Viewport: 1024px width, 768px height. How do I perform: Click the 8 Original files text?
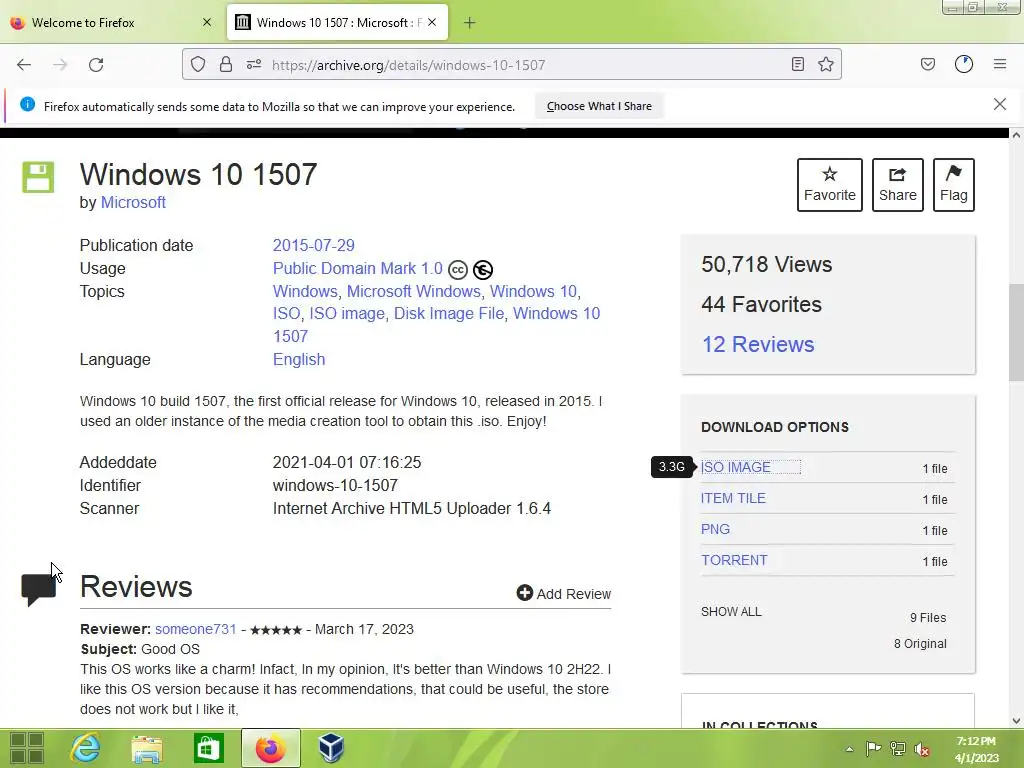coord(920,643)
